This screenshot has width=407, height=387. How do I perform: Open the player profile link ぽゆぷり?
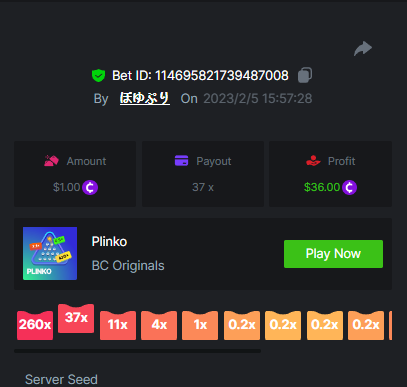tap(145, 98)
